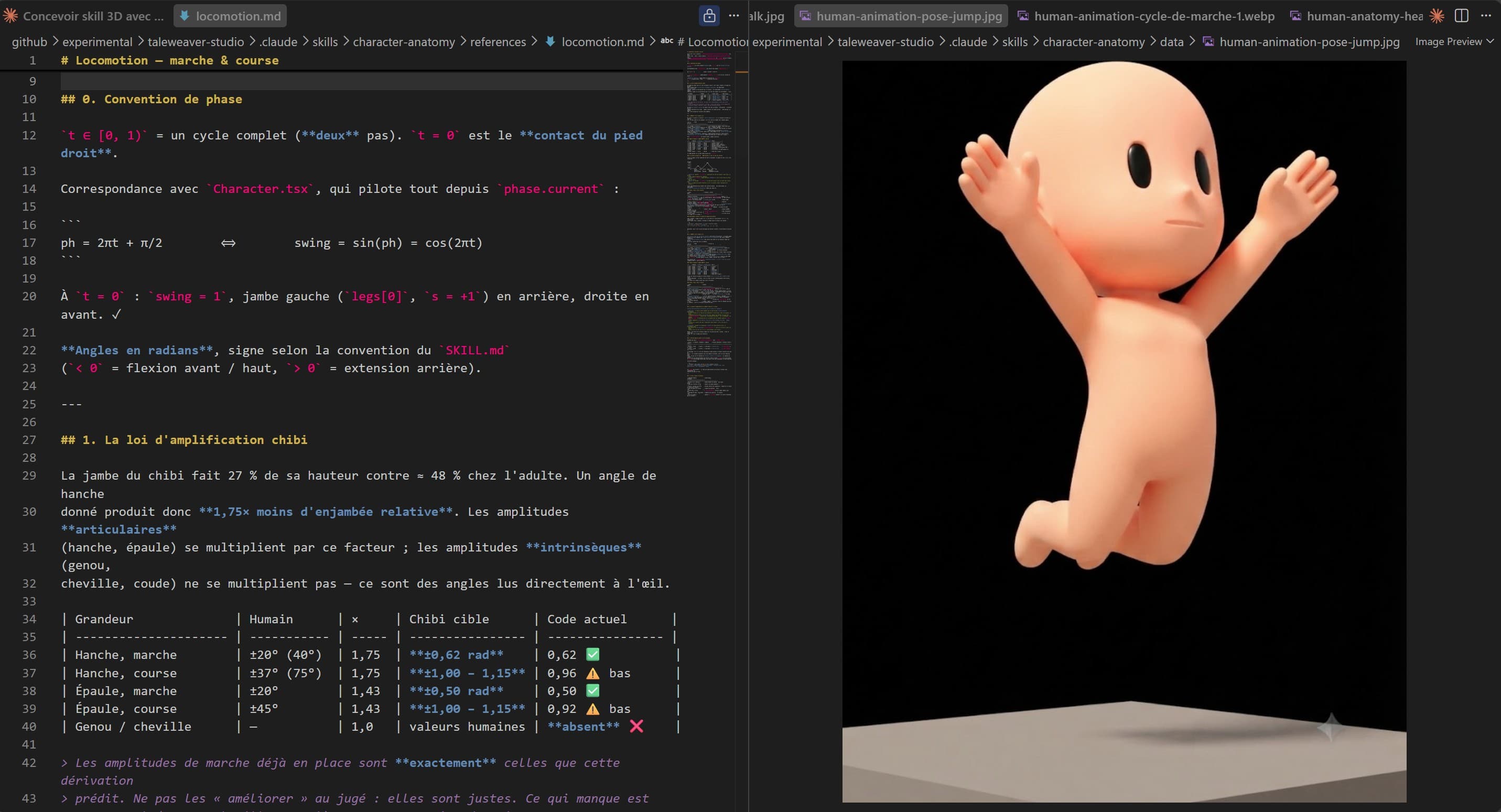
Task: Click the 'Épaule, course' table cell
Action: (126, 709)
